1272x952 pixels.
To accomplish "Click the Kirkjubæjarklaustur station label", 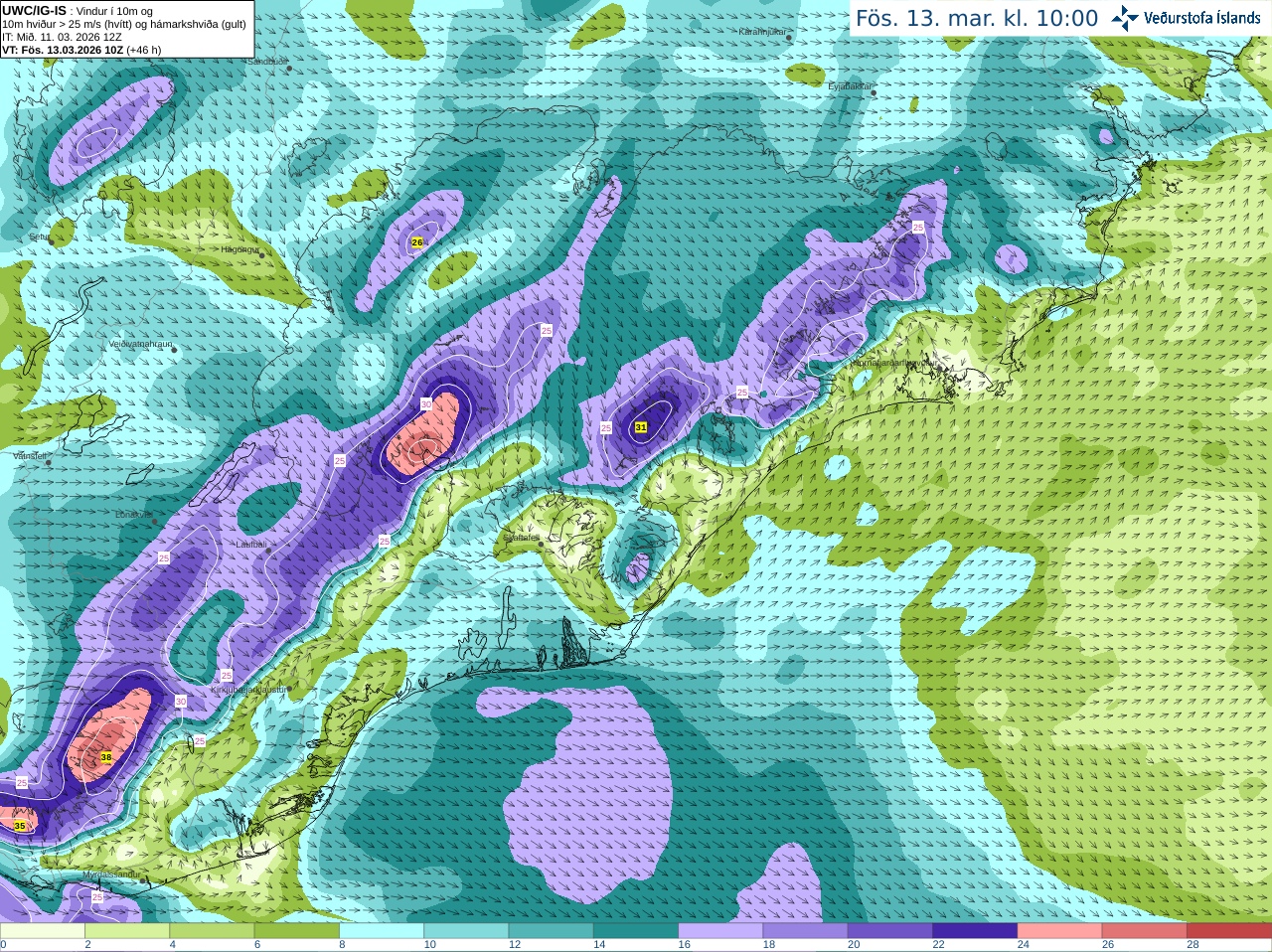I will pyautogui.click(x=248, y=689).
